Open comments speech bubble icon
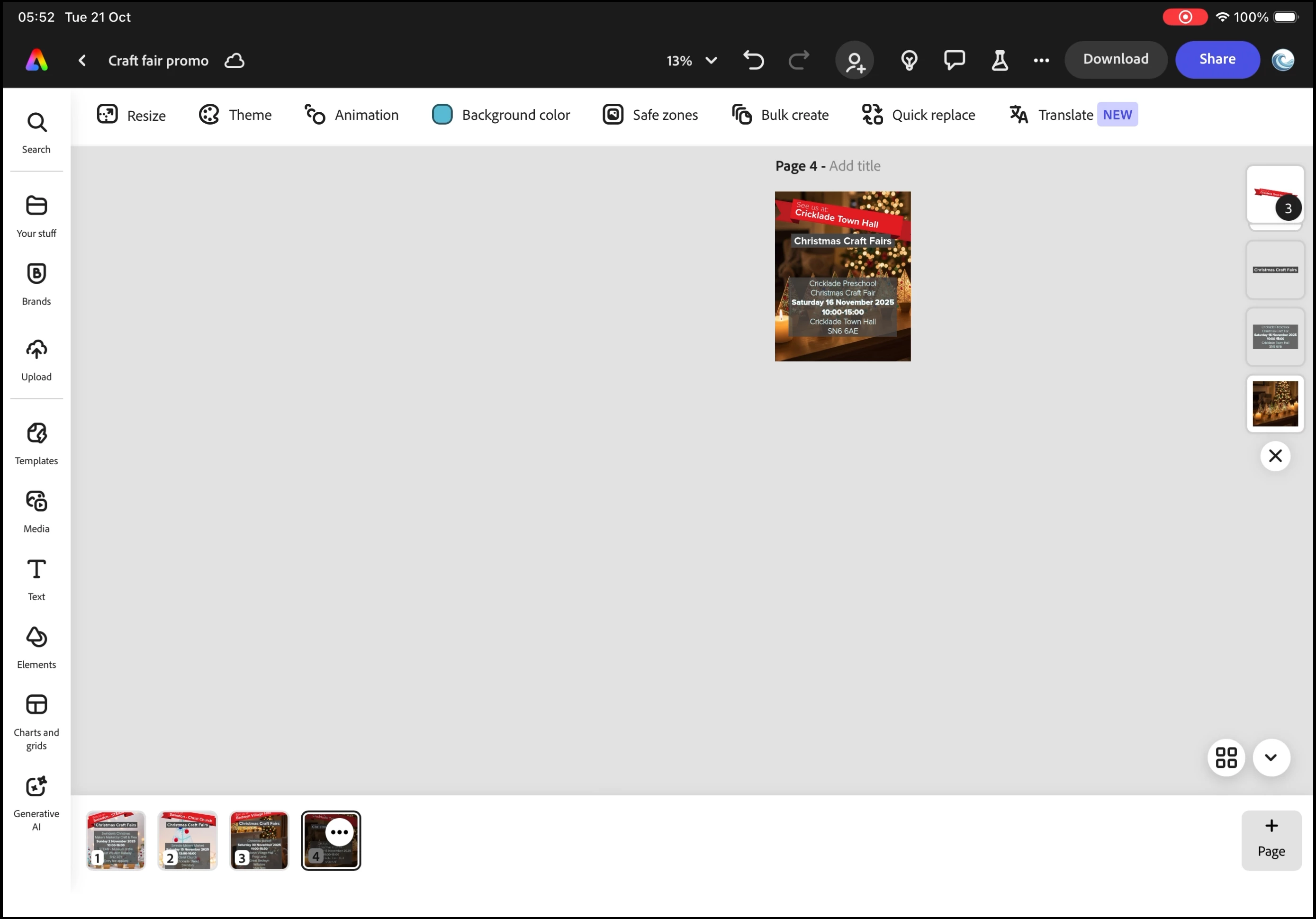 click(x=954, y=60)
